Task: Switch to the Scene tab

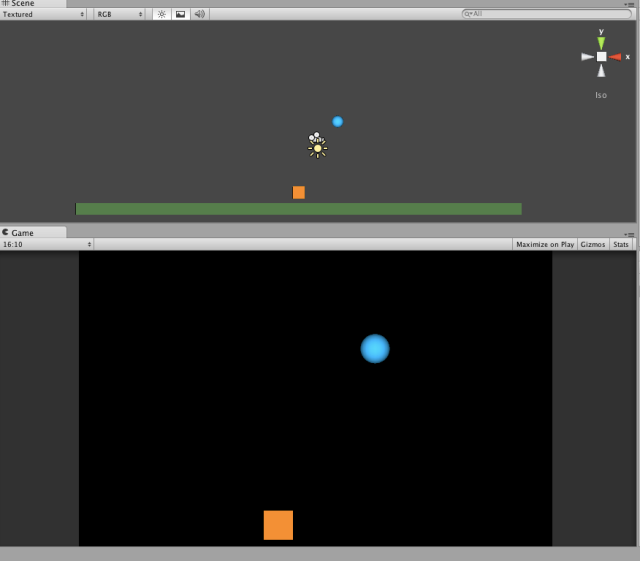Action: point(33,3)
